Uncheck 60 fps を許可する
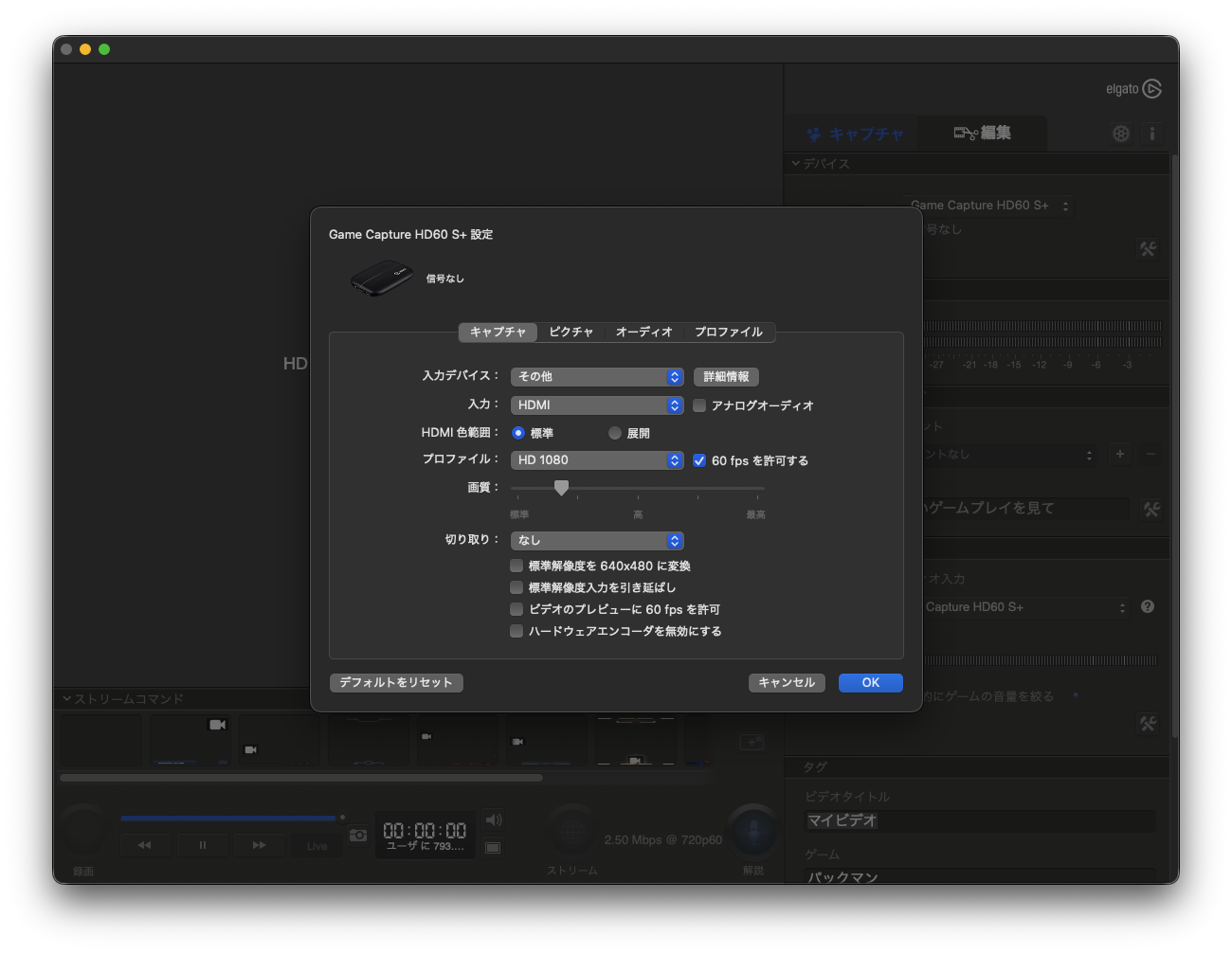Image resolution: width=1232 pixels, height=954 pixels. click(699, 460)
